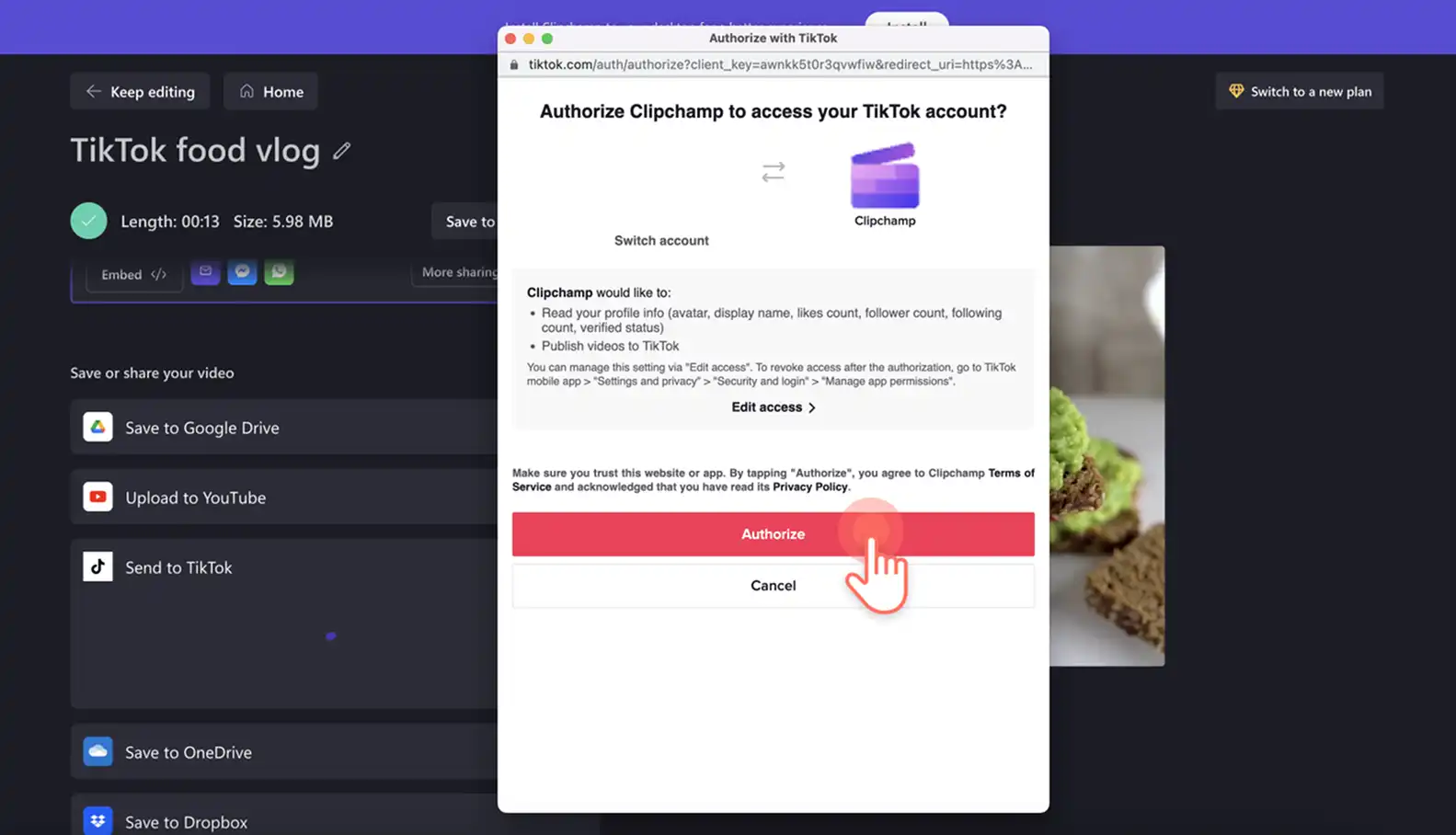The height and width of the screenshot is (835, 1456).
Task: Click Save to button near video size
Action: click(465, 221)
